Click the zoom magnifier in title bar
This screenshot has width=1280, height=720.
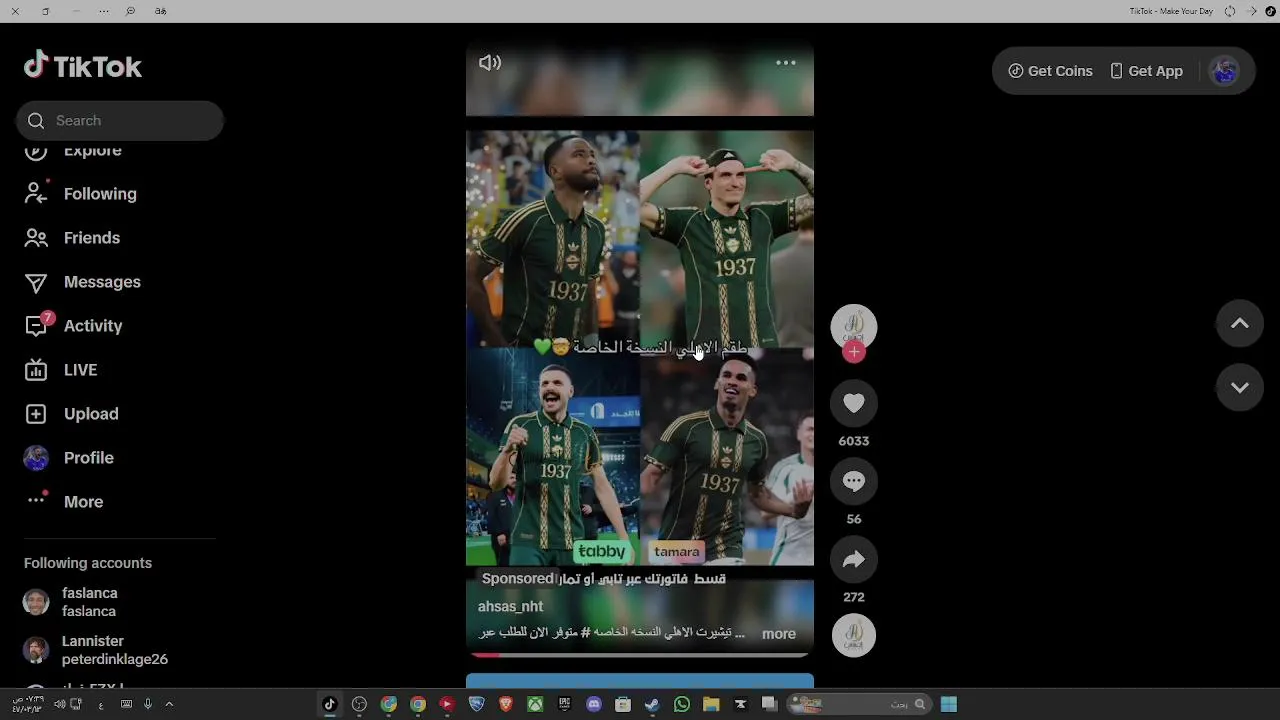(x=130, y=11)
